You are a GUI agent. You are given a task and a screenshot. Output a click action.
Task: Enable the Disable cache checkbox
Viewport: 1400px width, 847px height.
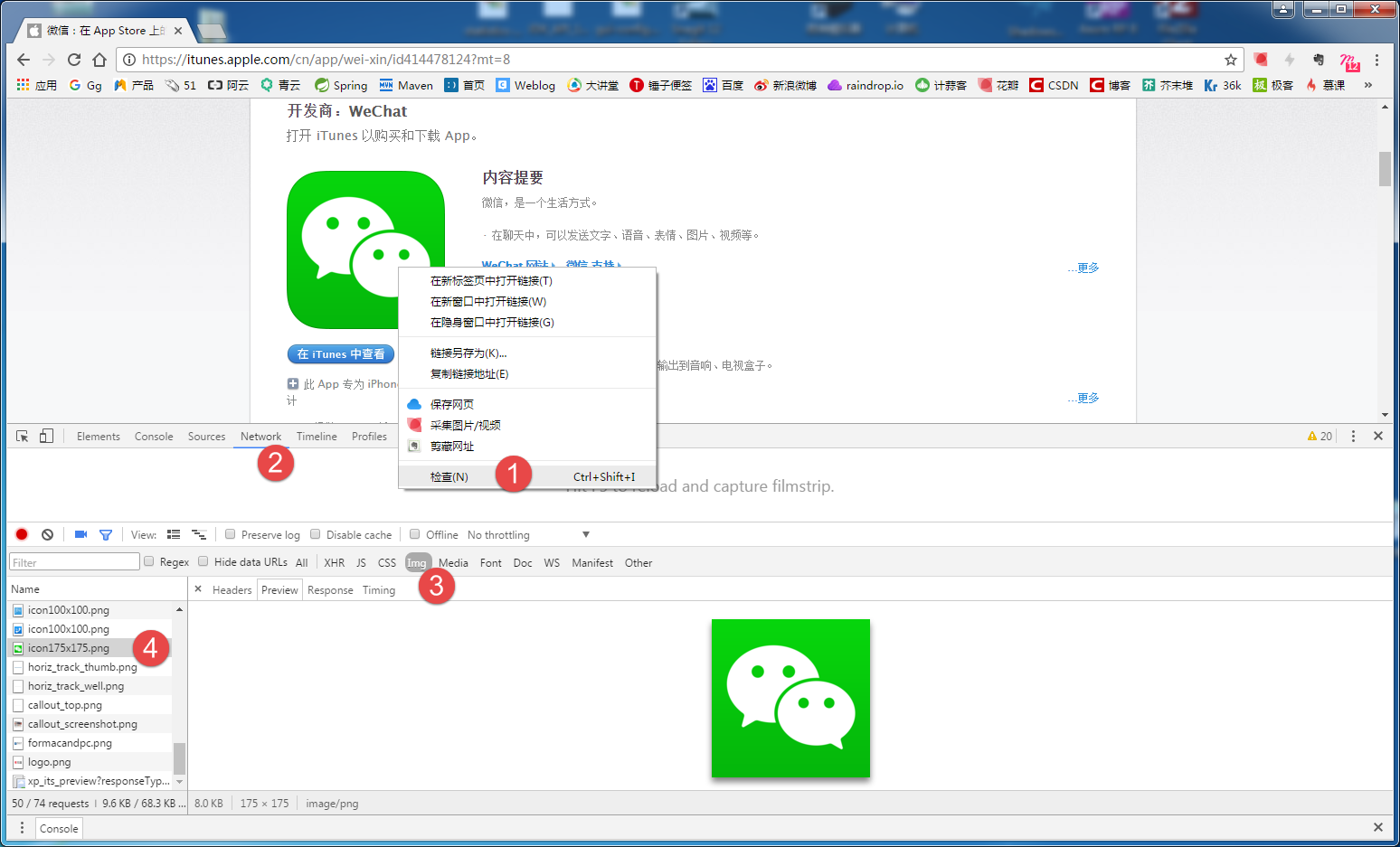(x=316, y=534)
